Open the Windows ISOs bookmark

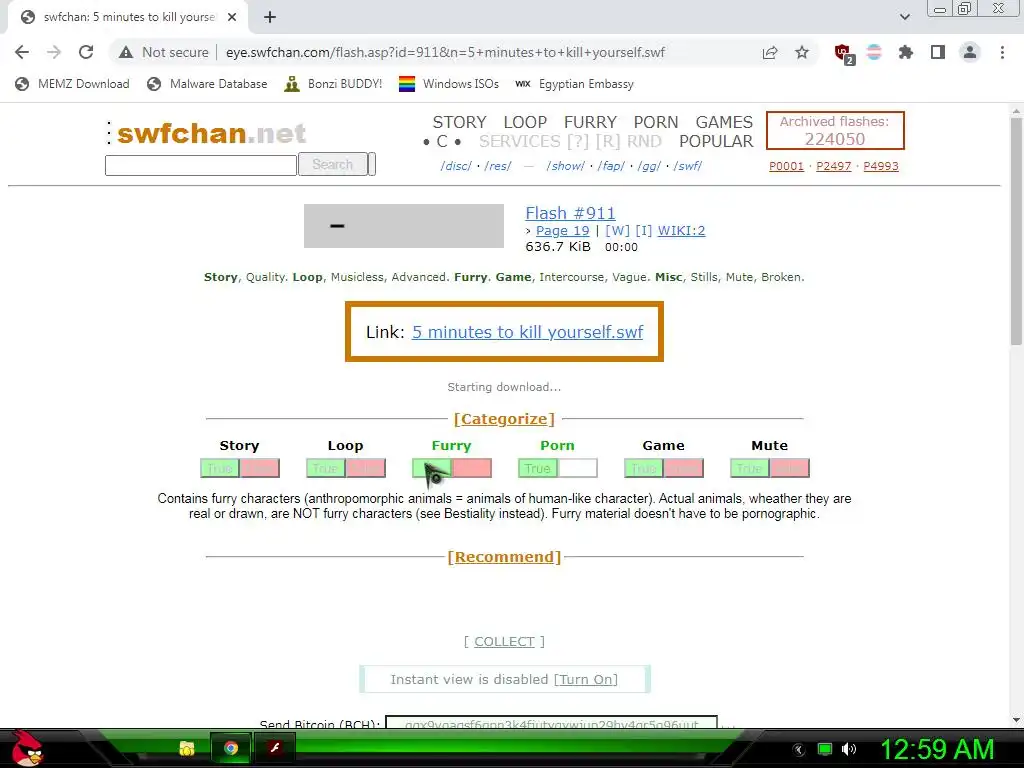pyautogui.click(x=449, y=84)
